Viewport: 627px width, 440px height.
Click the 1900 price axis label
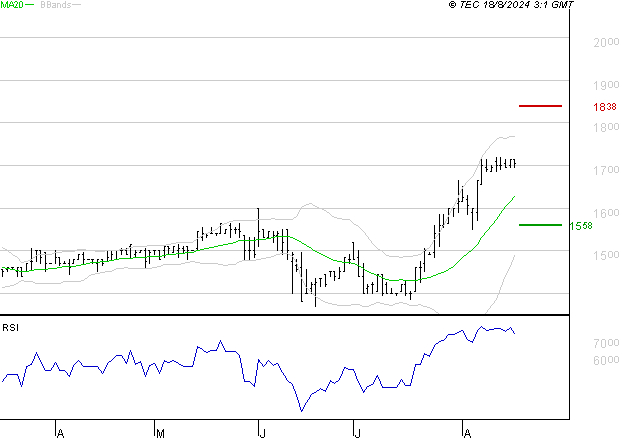[x=606, y=85]
